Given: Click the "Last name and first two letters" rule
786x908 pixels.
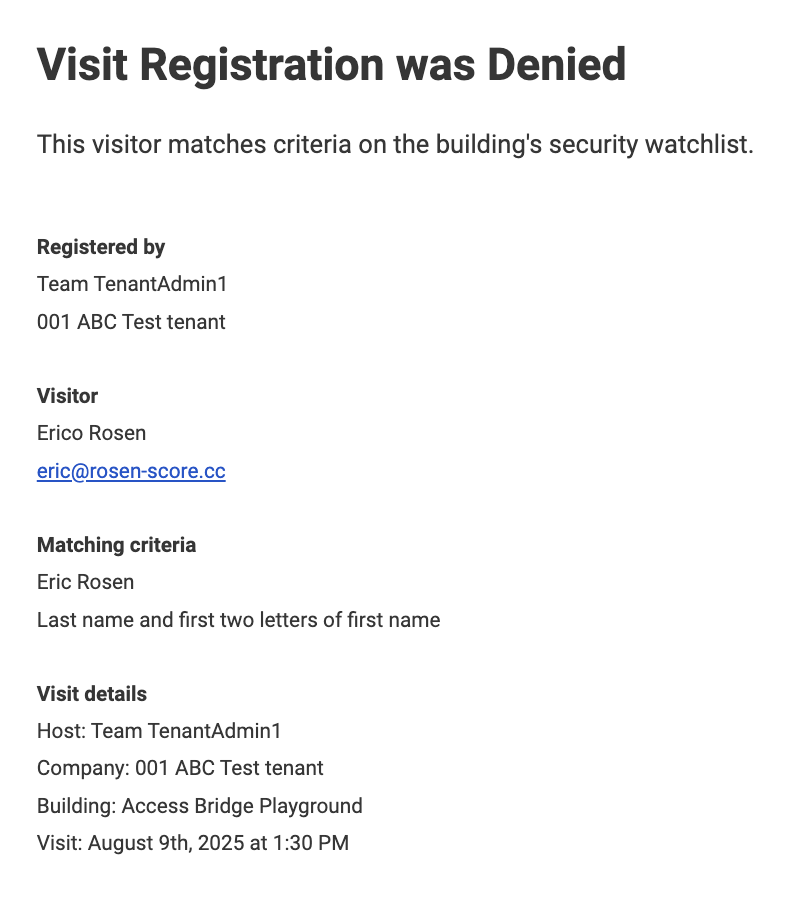Looking at the screenshot, I should pyautogui.click(x=238, y=620).
